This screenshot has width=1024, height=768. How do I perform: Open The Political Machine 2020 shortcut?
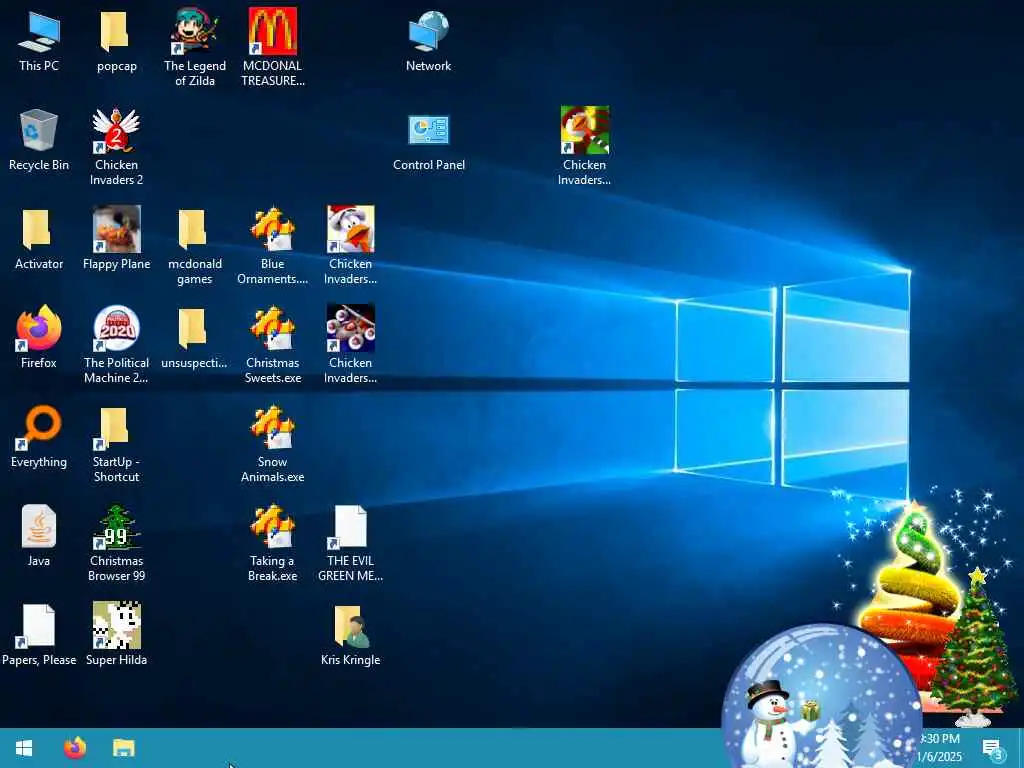116,345
